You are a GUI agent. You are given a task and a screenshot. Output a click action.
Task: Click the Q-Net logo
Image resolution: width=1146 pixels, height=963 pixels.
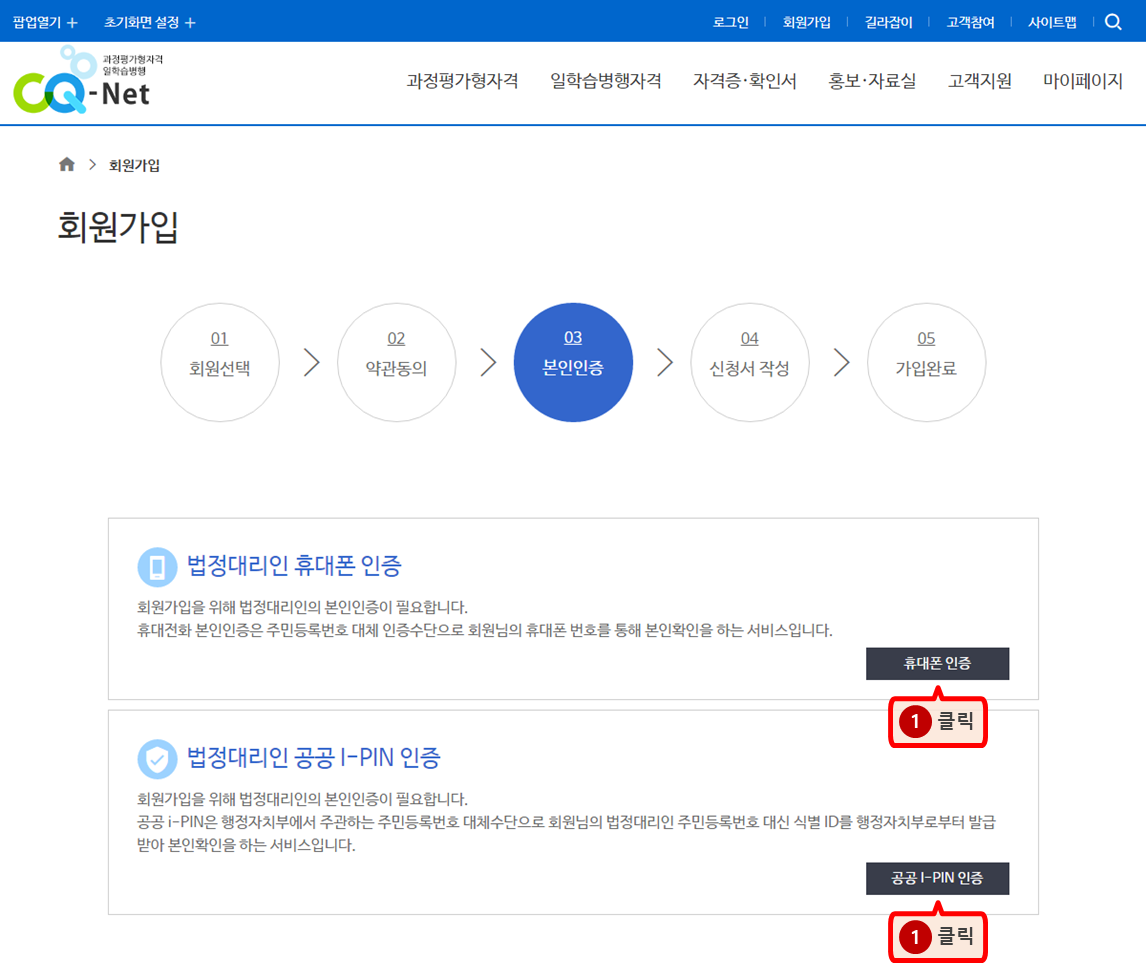[88, 80]
